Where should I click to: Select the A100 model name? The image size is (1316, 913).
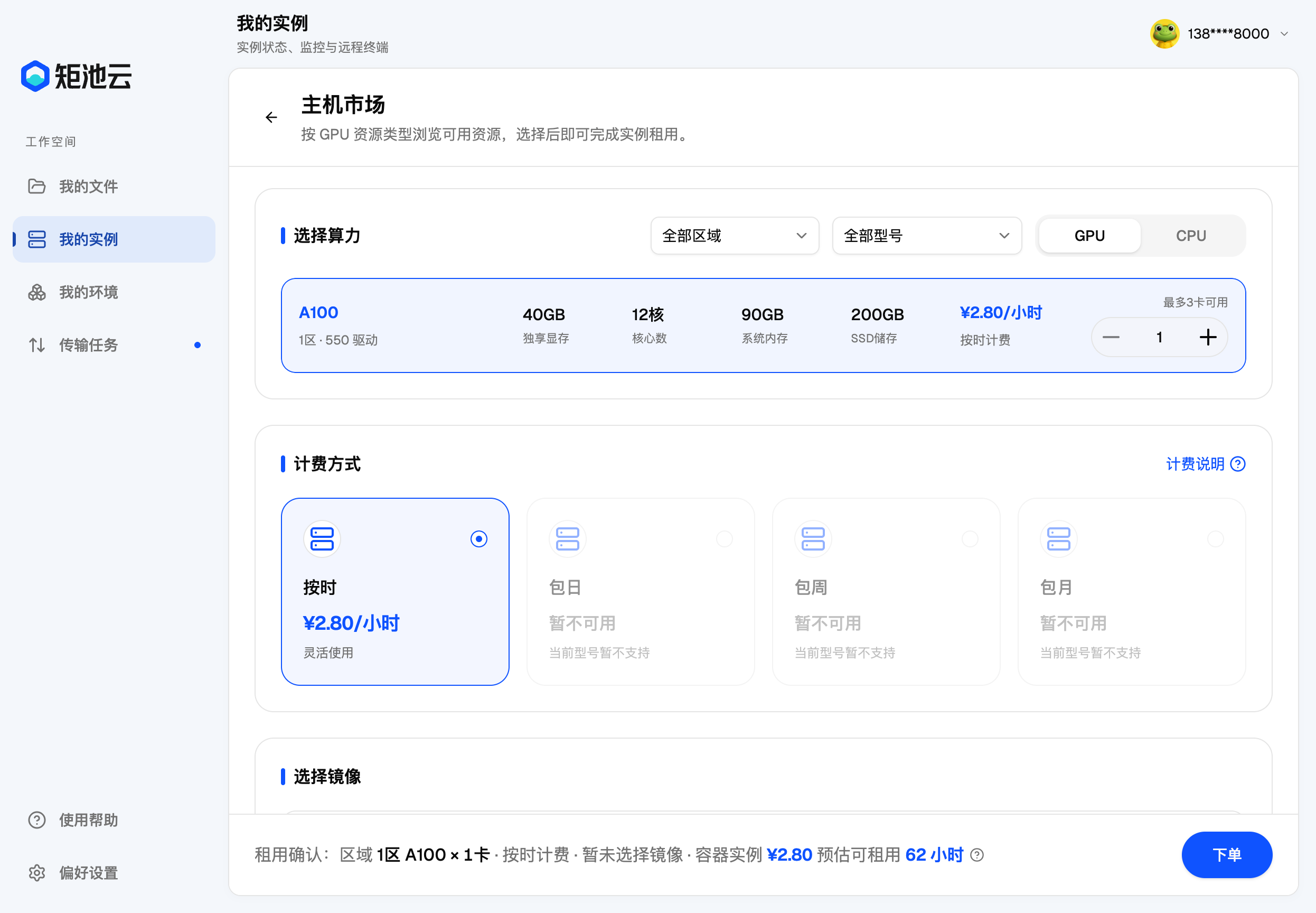[318, 312]
